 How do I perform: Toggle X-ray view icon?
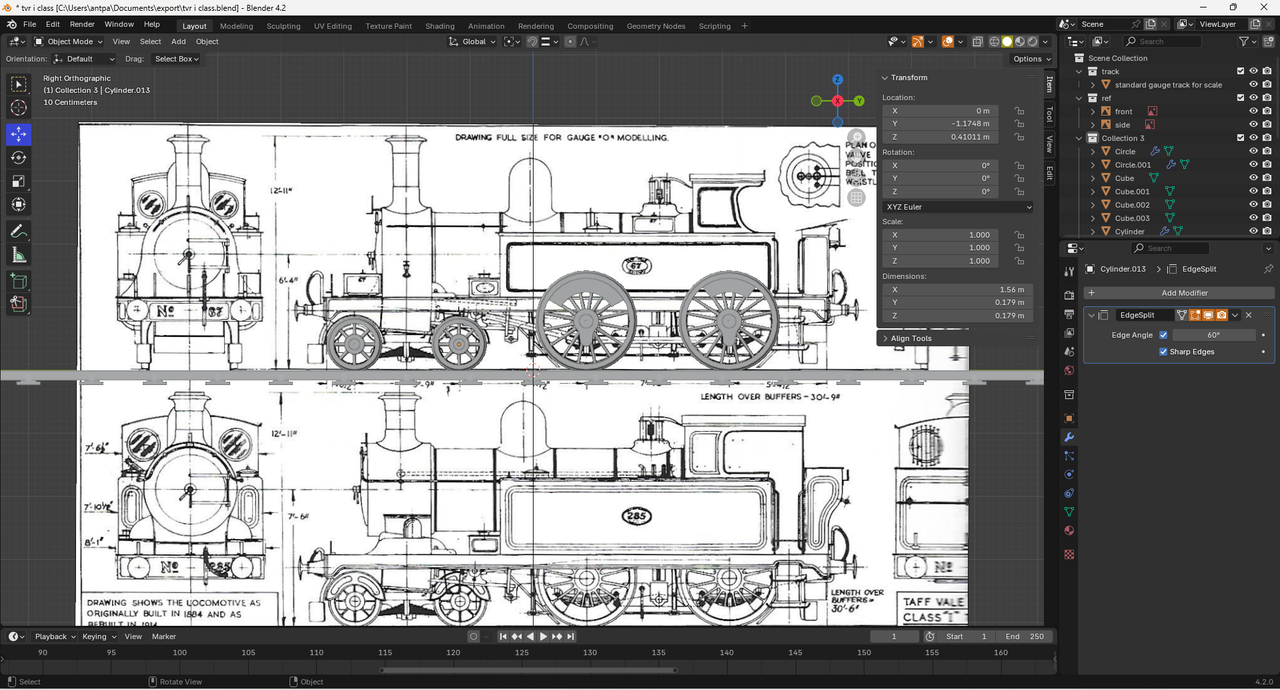[977, 42]
